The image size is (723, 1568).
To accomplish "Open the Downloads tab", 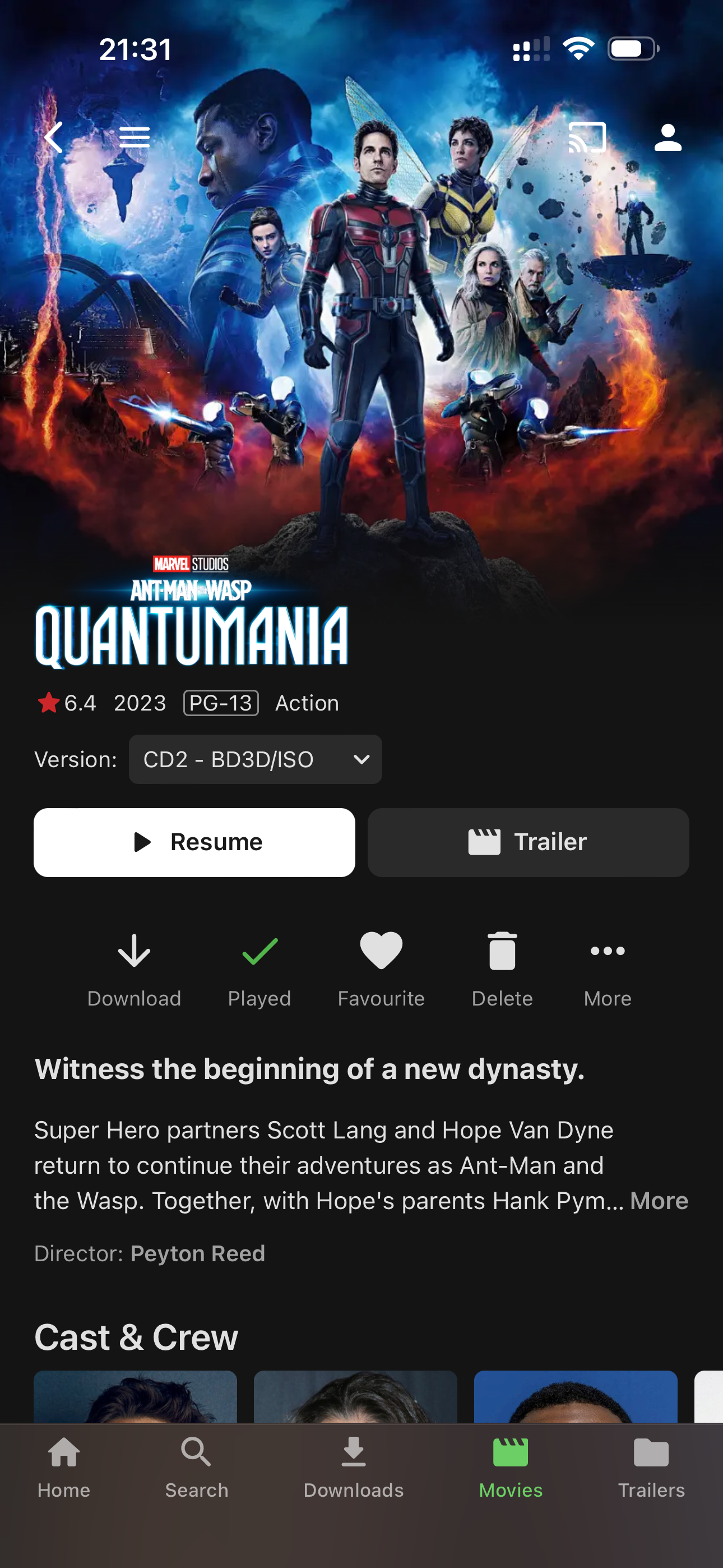I will click(x=354, y=1467).
